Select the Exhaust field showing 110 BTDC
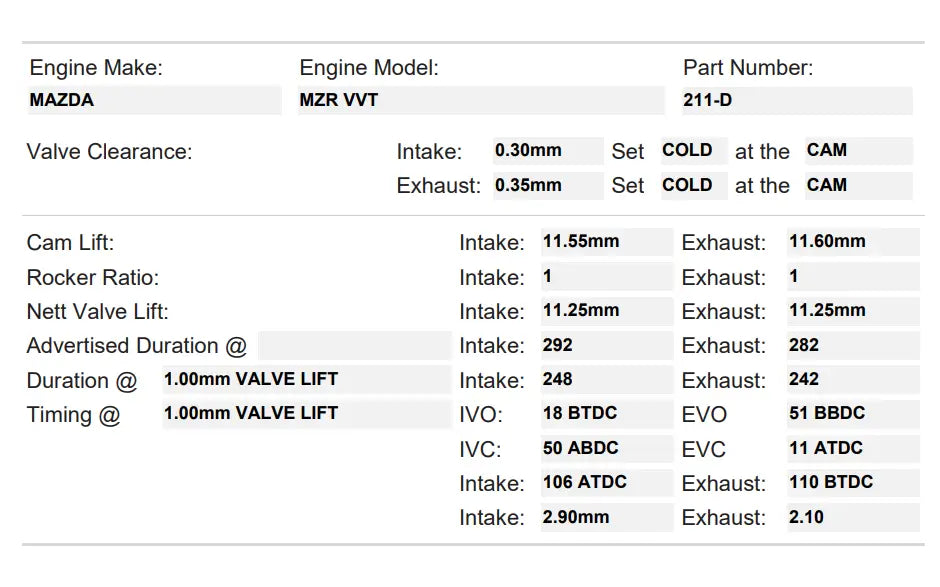Screen dimensions: 940x587 coord(852,483)
